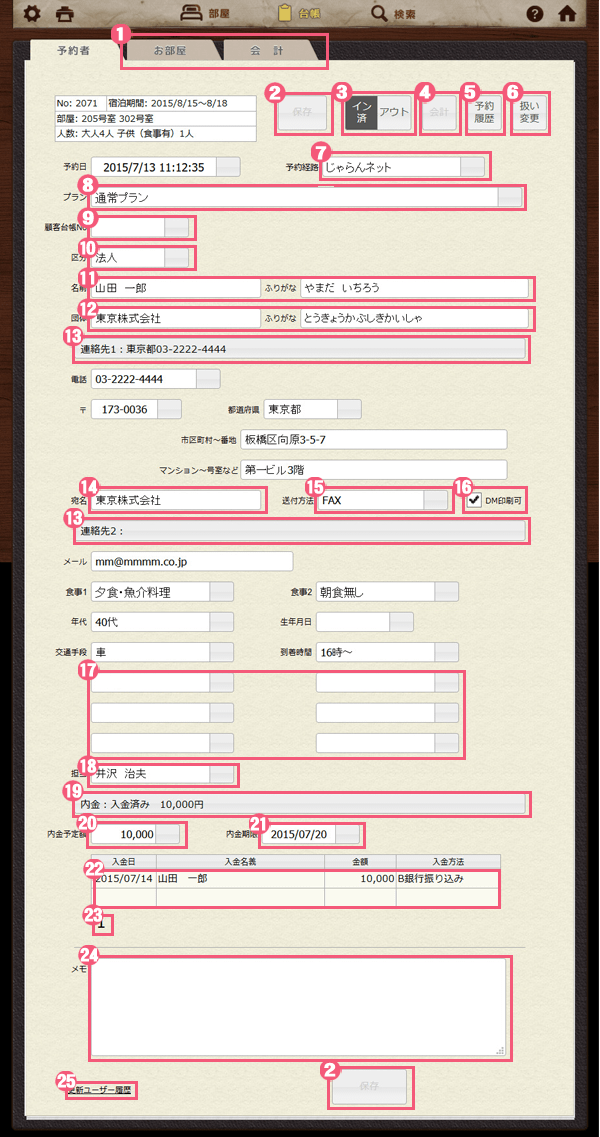Open the 更新ユーザー履歴 link
Screen dimensions: 600x1137
click(x=100, y=1091)
